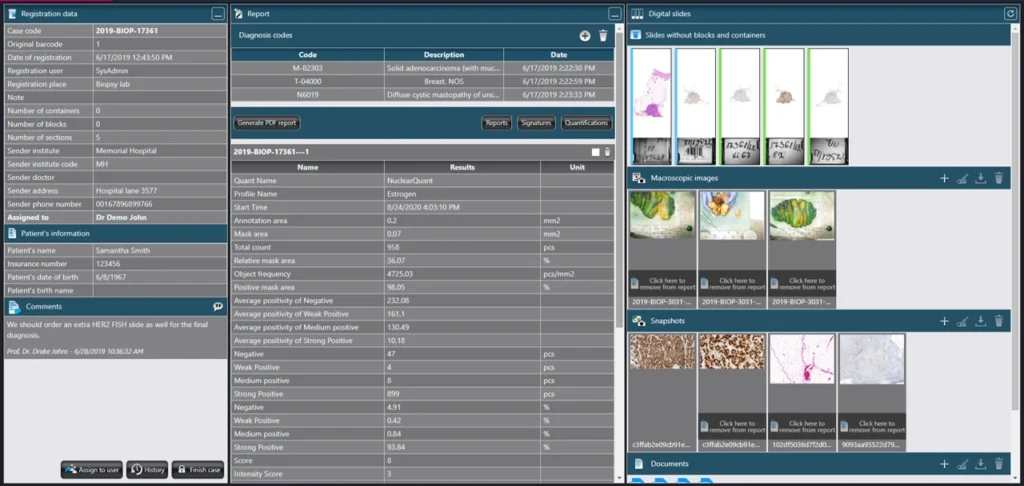Generate the PDF report
Screen dimensions: 1024x486
coord(266,123)
